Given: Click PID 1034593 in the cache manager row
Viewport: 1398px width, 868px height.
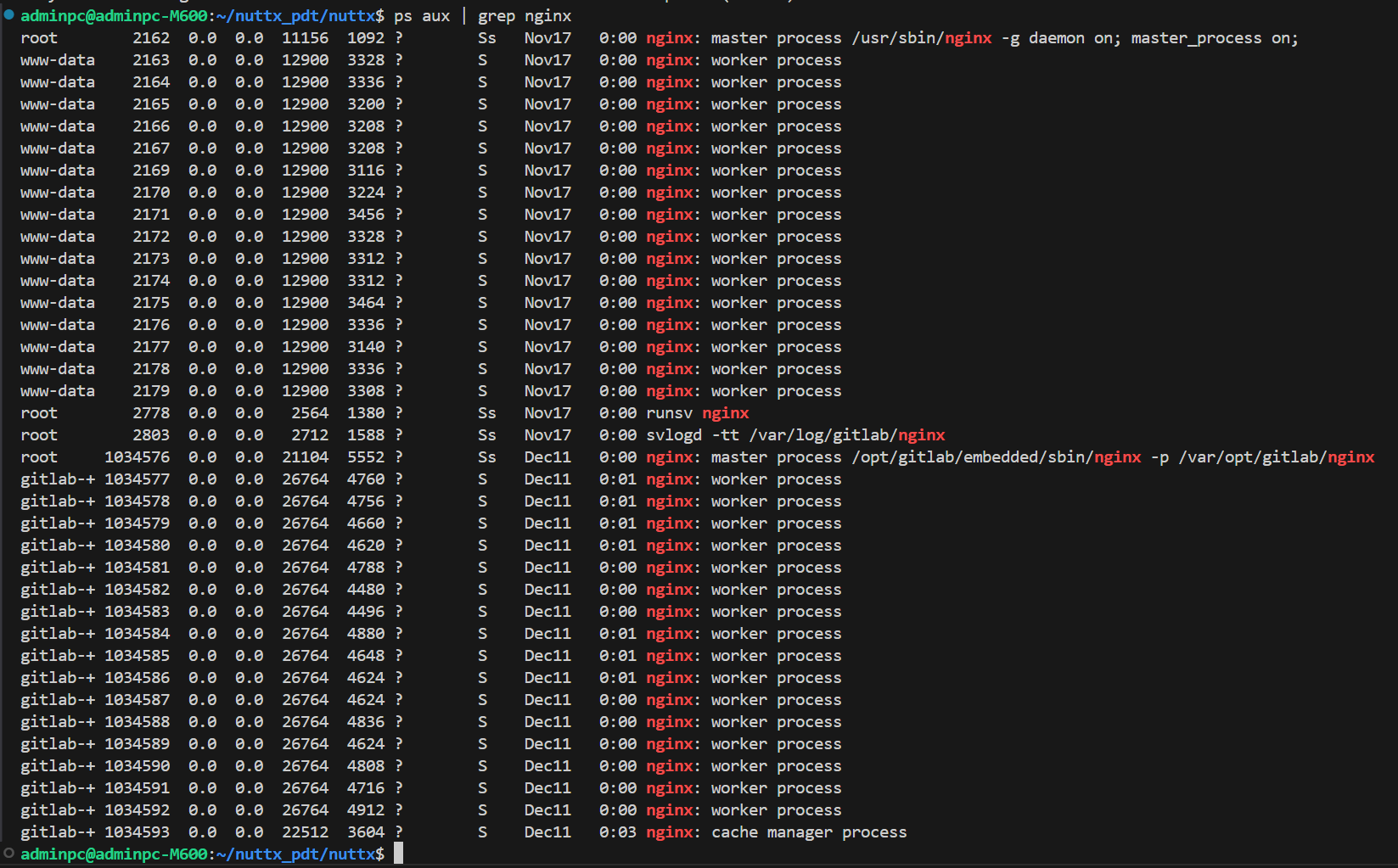Looking at the screenshot, I should [x=137, y=832].
